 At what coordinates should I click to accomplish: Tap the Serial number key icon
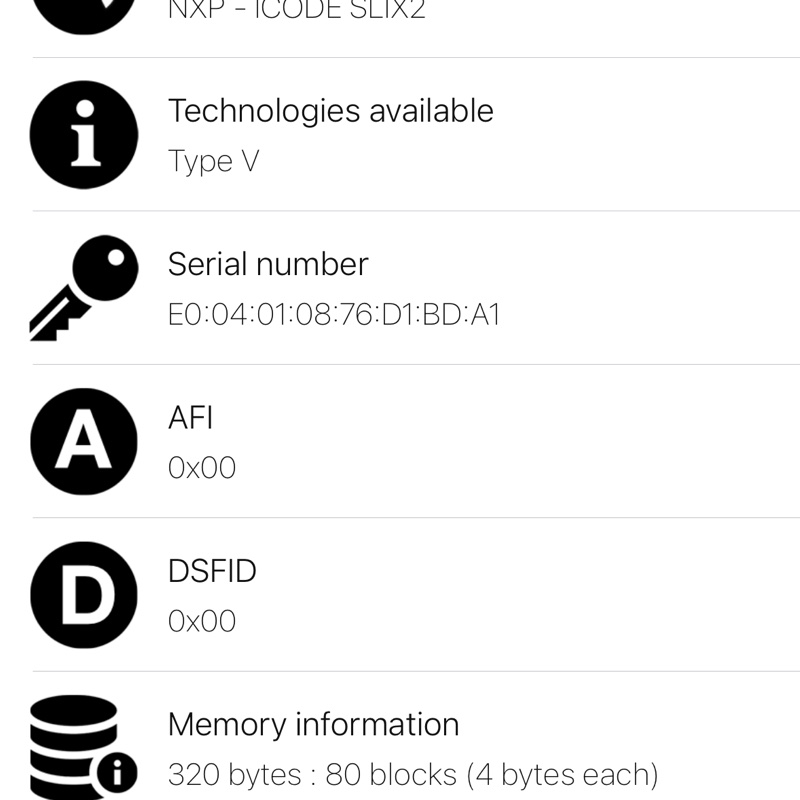click(84, 288)
